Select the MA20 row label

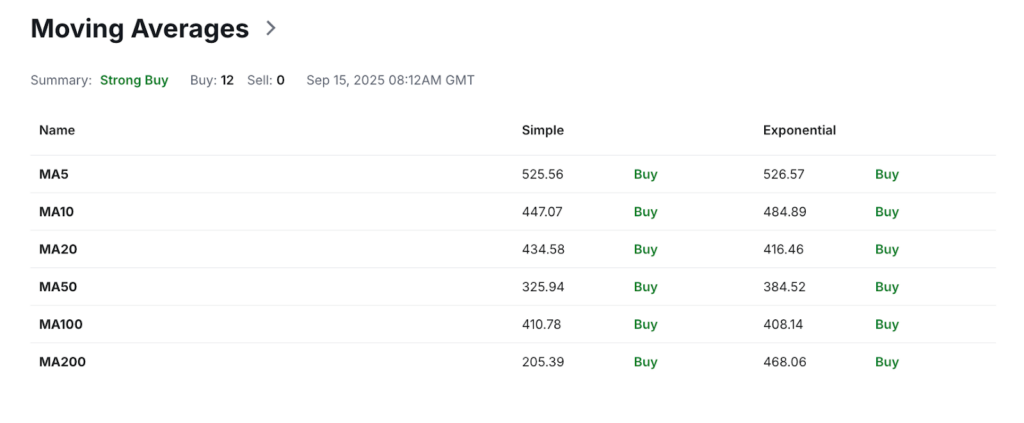coord(57,249)
